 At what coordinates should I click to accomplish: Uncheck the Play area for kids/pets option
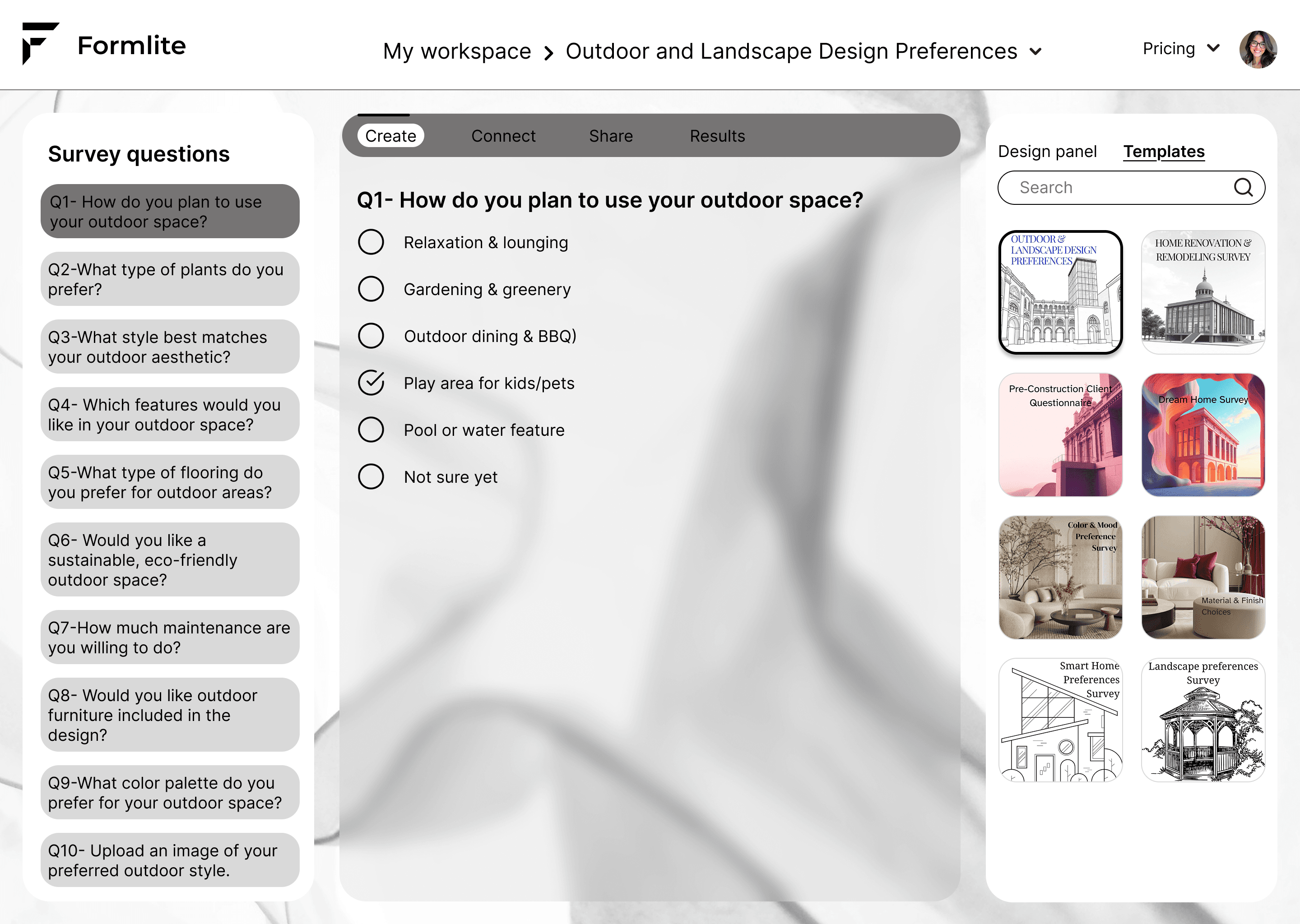click(x=371, y=383)
